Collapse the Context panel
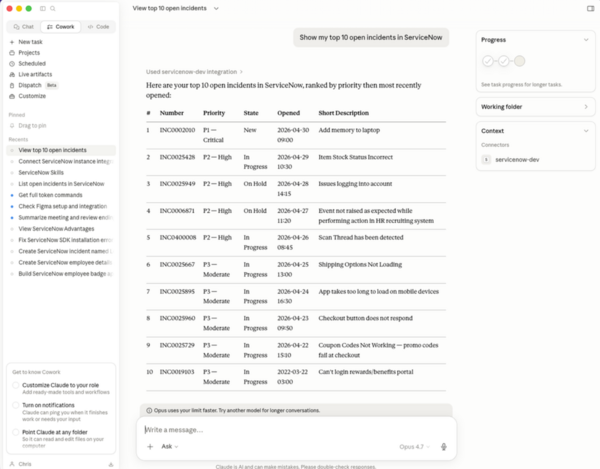Image resolution: width=600 pixels, height=469 pixels. 586,131
